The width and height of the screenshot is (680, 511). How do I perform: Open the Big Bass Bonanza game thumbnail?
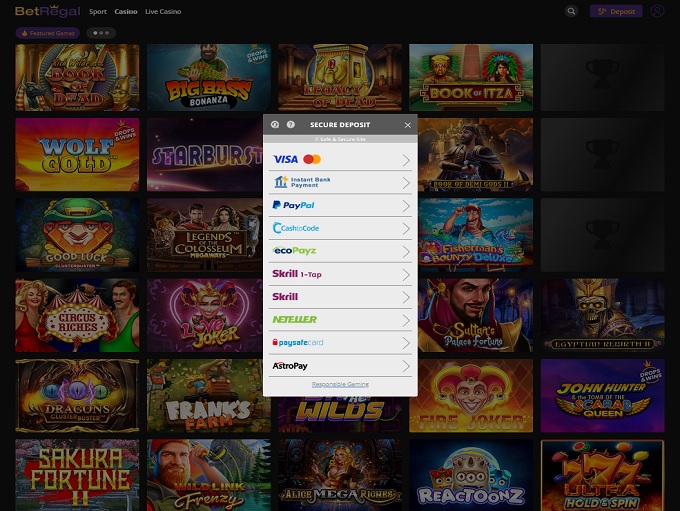(208, 77)
